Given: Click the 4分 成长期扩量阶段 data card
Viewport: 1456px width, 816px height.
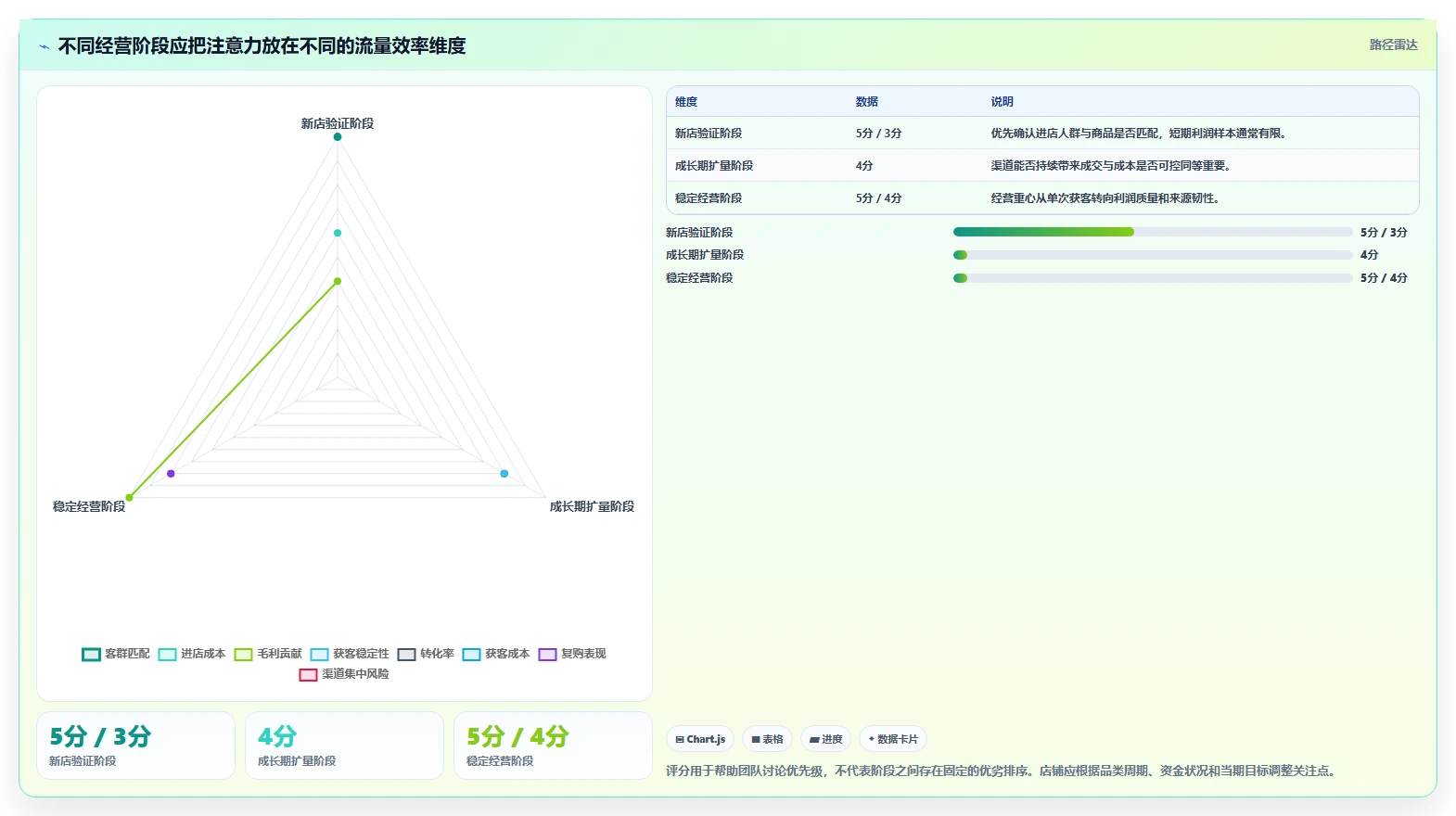Looking at the screenshot, I should (344, 746).
